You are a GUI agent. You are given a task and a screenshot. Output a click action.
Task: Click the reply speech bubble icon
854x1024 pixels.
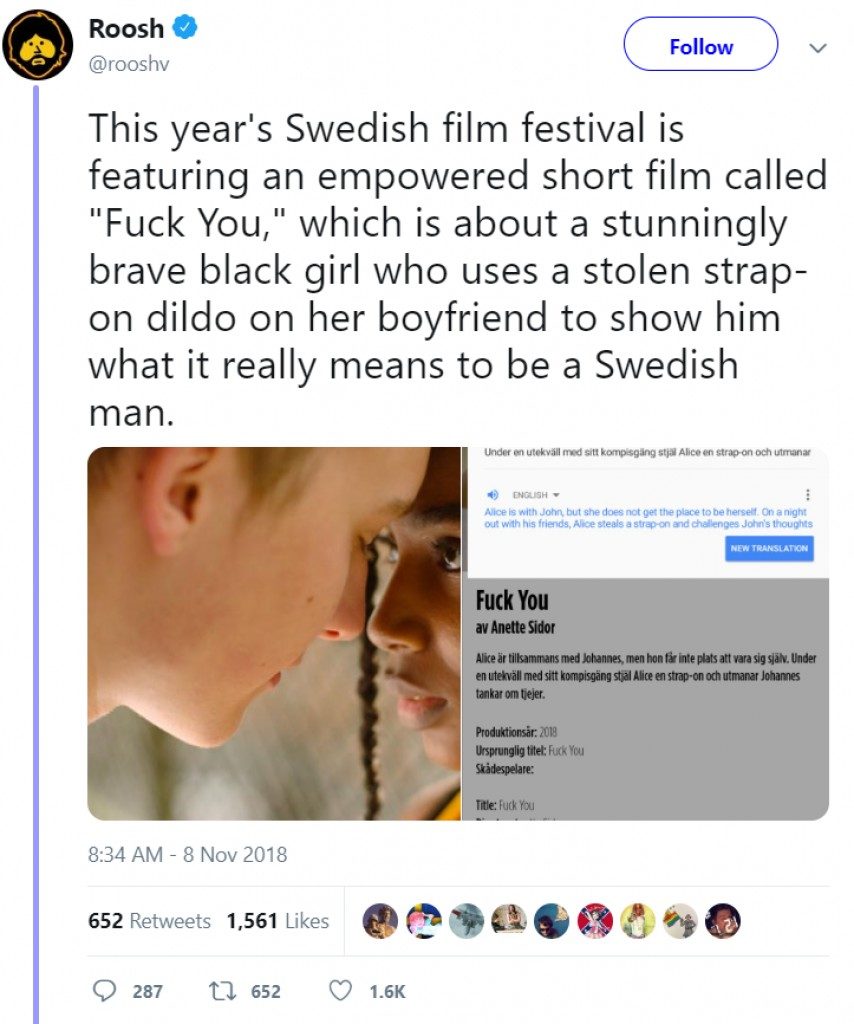[104, 991]
